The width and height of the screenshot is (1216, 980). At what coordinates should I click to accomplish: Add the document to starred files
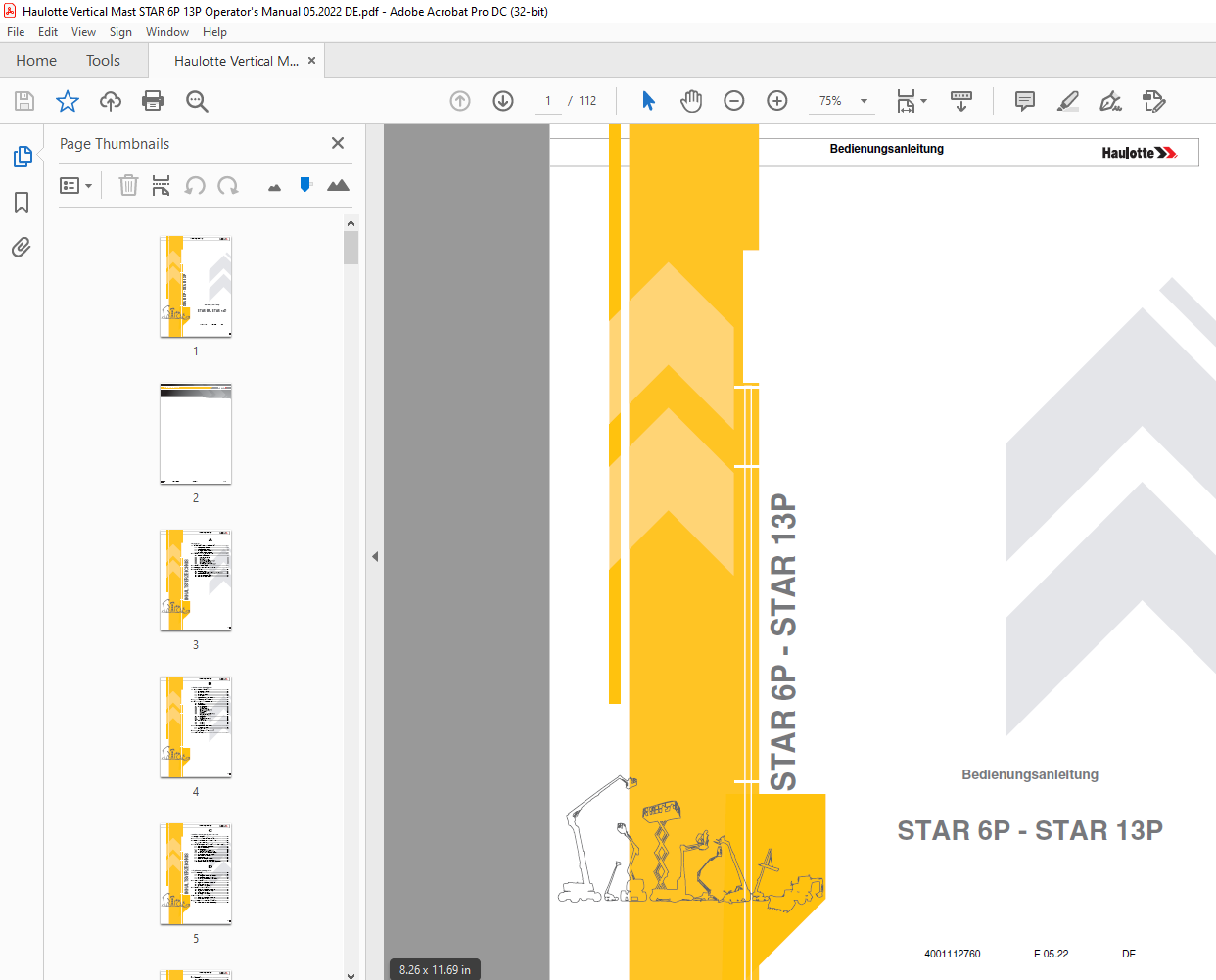click(x=68, y=101)
